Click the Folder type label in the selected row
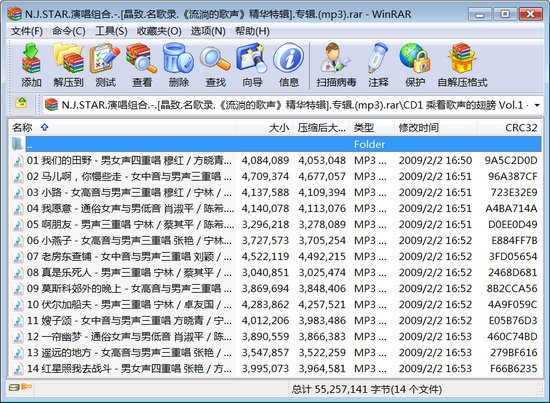550x403 pixels. (x=369, y=144)
